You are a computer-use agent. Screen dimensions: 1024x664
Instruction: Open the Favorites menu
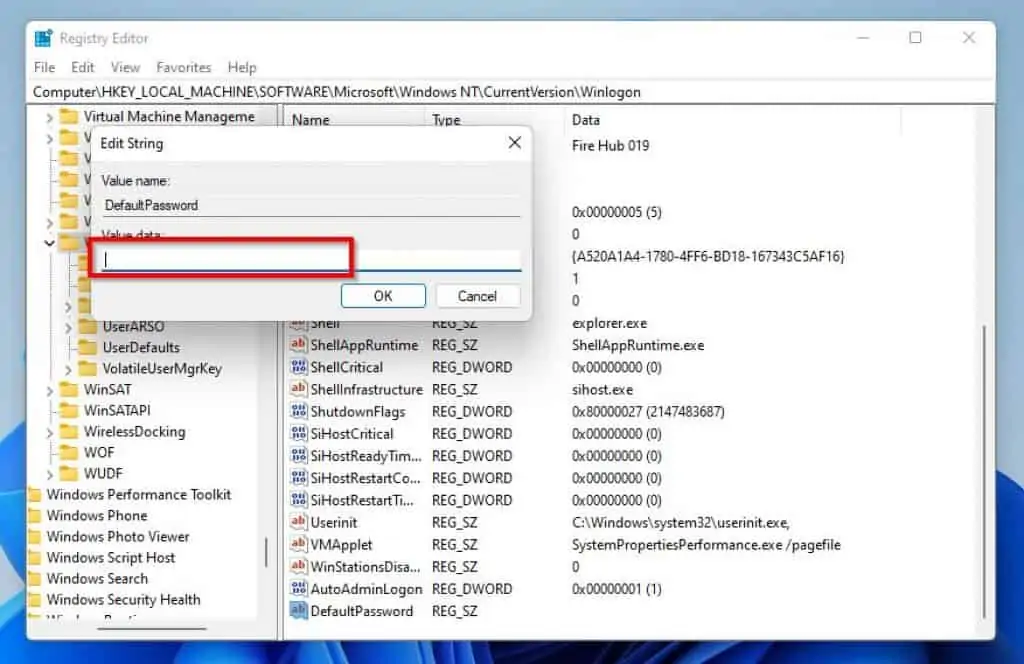click(184, 67)
